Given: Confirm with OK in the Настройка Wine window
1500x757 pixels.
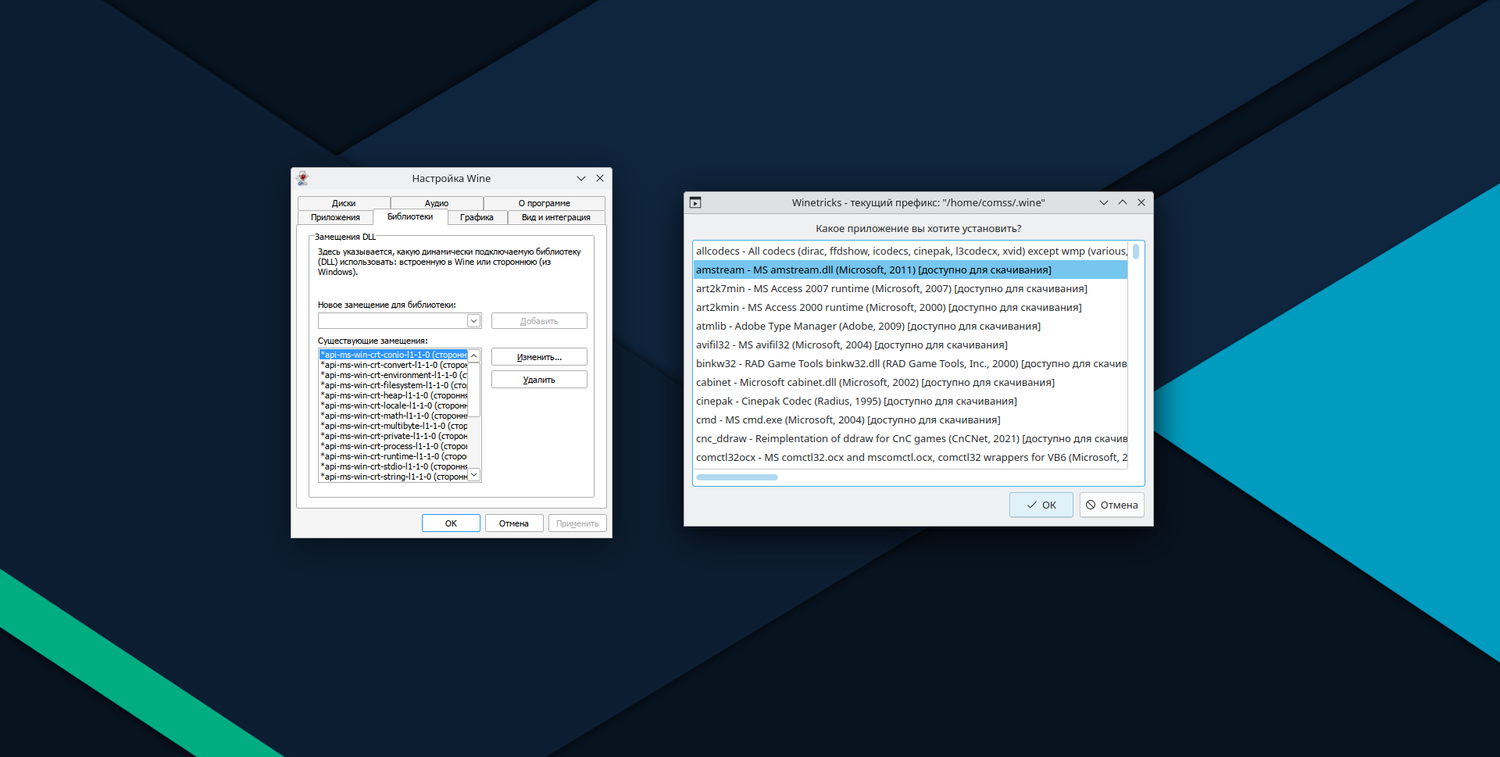Looking at the screenshot, I should click(x=451, y=523).
